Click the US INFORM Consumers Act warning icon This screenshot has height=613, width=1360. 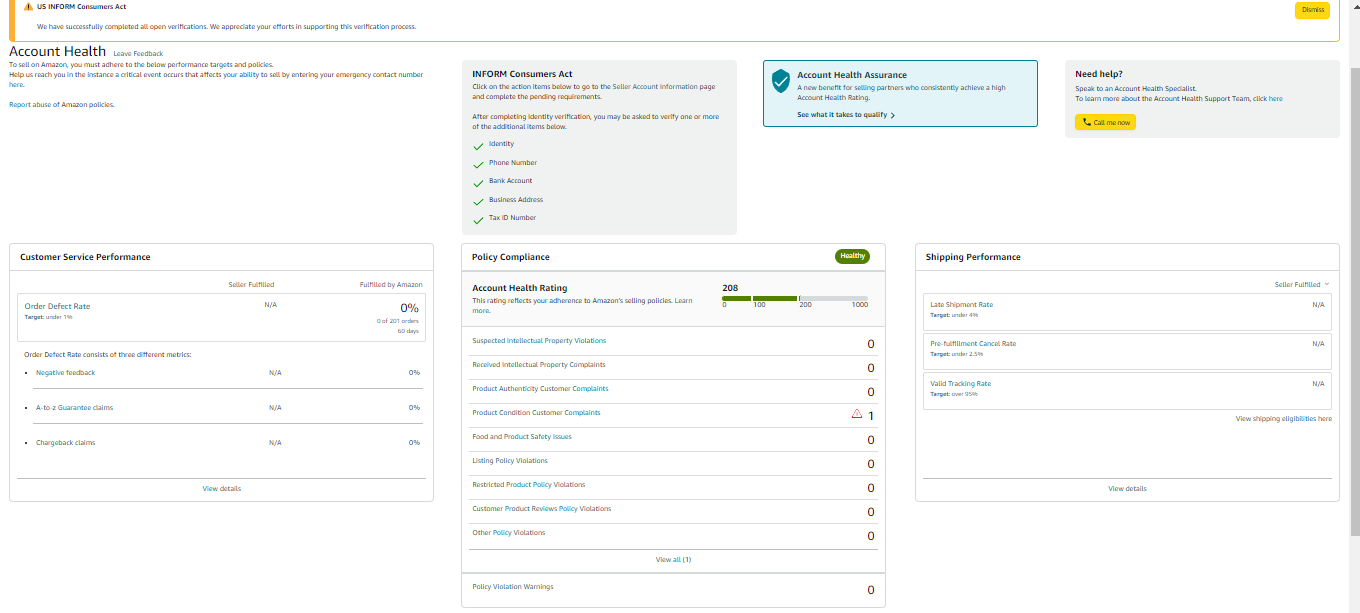coord(28,6)
